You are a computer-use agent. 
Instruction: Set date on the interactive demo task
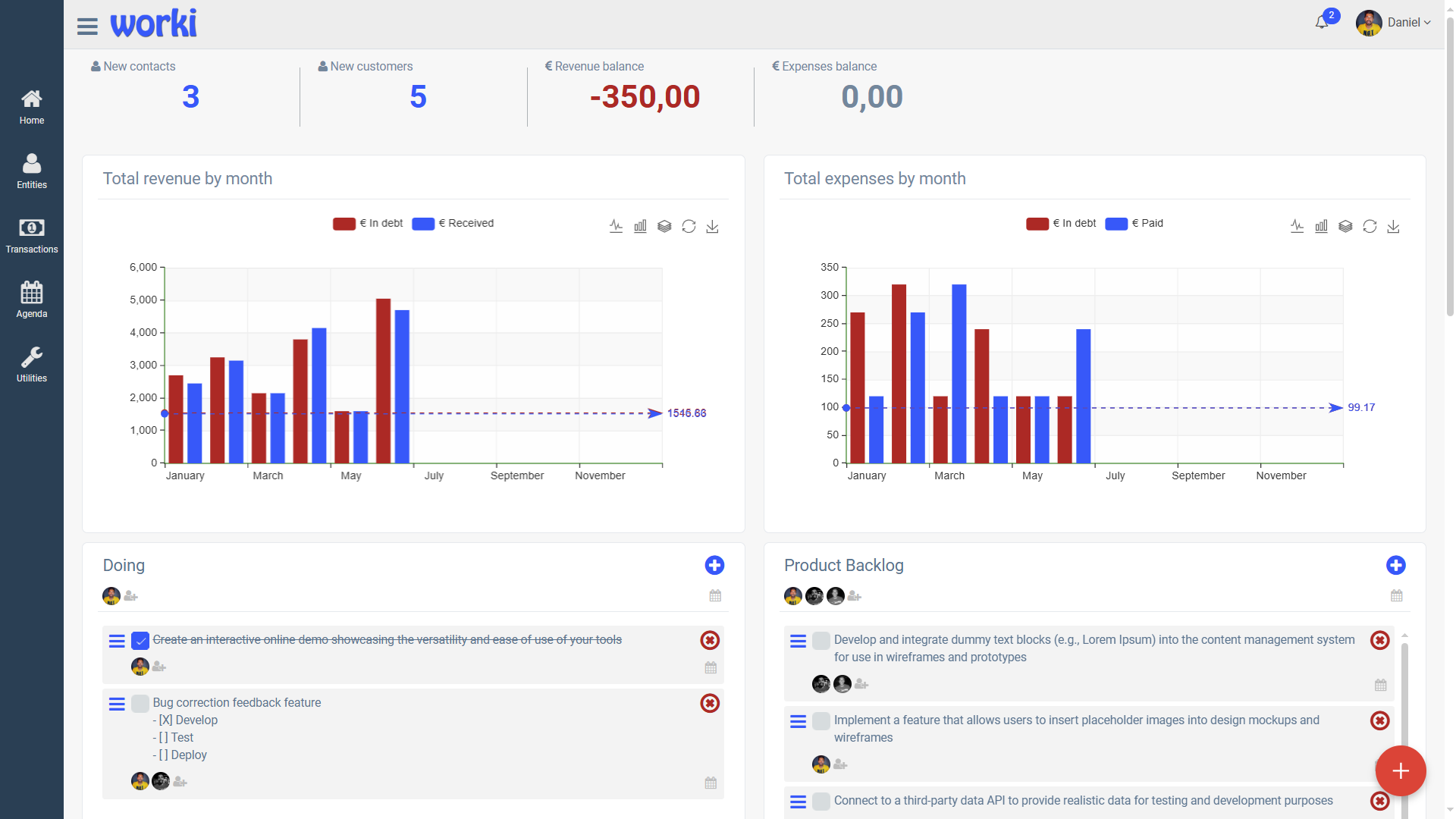click(711, 667)
